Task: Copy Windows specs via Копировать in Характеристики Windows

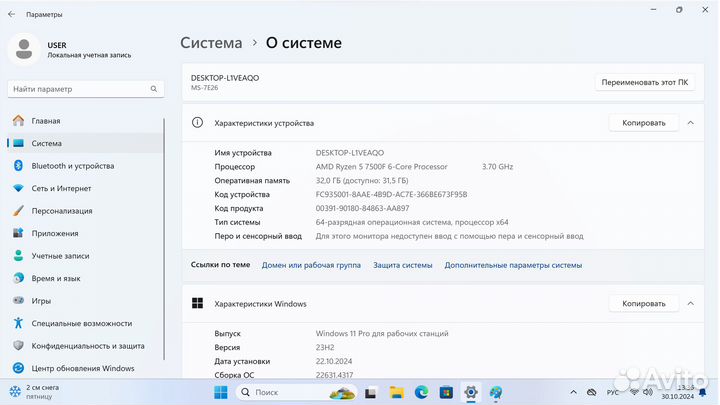Action: [x=643, y=304]
